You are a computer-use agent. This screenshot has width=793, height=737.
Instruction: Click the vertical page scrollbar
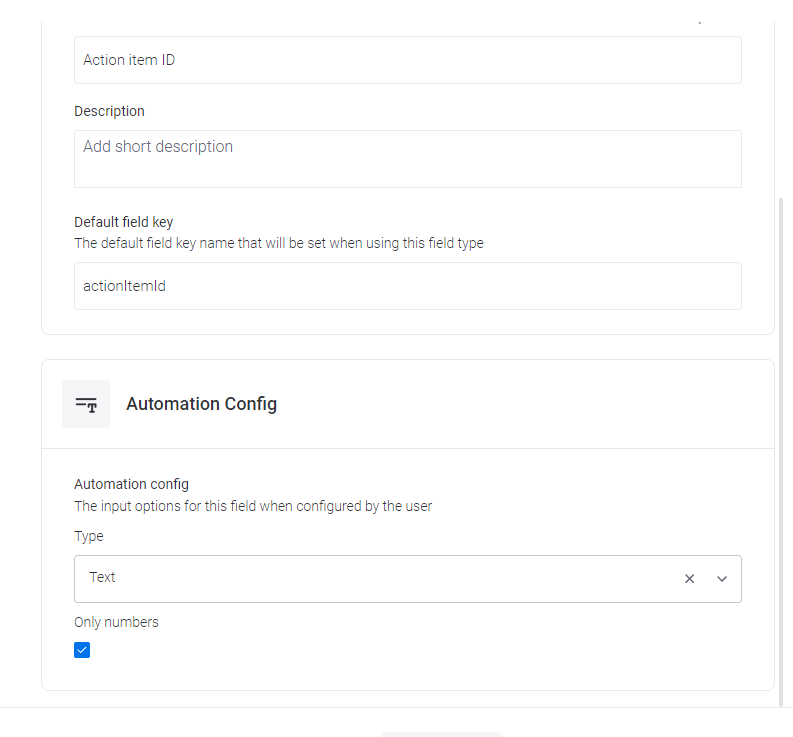(781, 452)
